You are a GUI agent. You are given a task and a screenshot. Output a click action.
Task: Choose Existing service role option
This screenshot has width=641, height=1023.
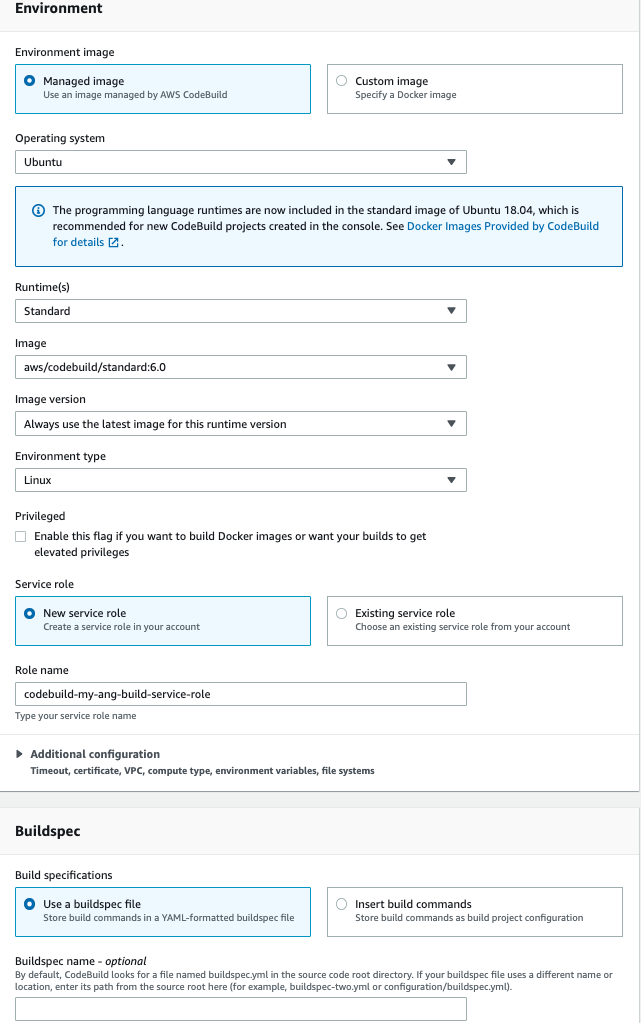(343, 613)
